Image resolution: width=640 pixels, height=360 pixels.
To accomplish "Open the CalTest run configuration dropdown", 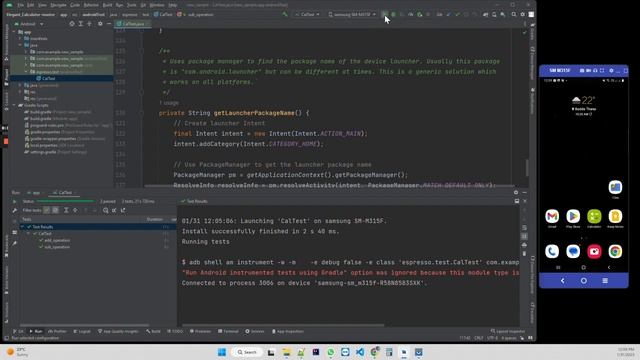I will [307, 14].
